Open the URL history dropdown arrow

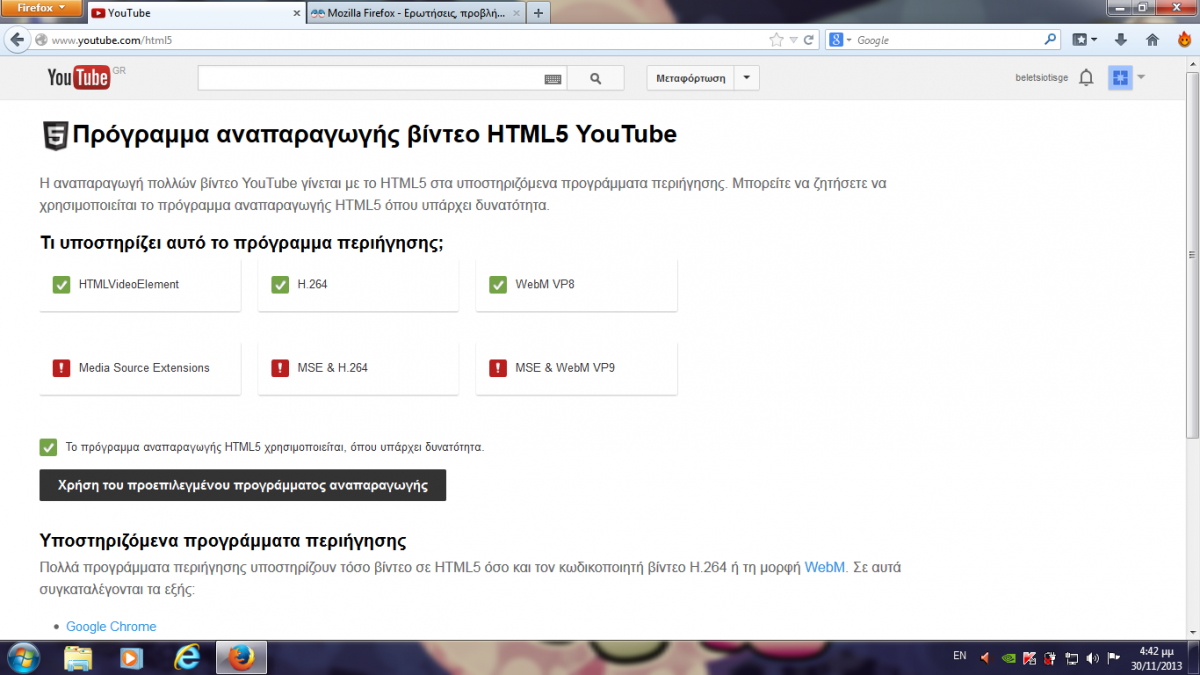[x=793, y=40]
